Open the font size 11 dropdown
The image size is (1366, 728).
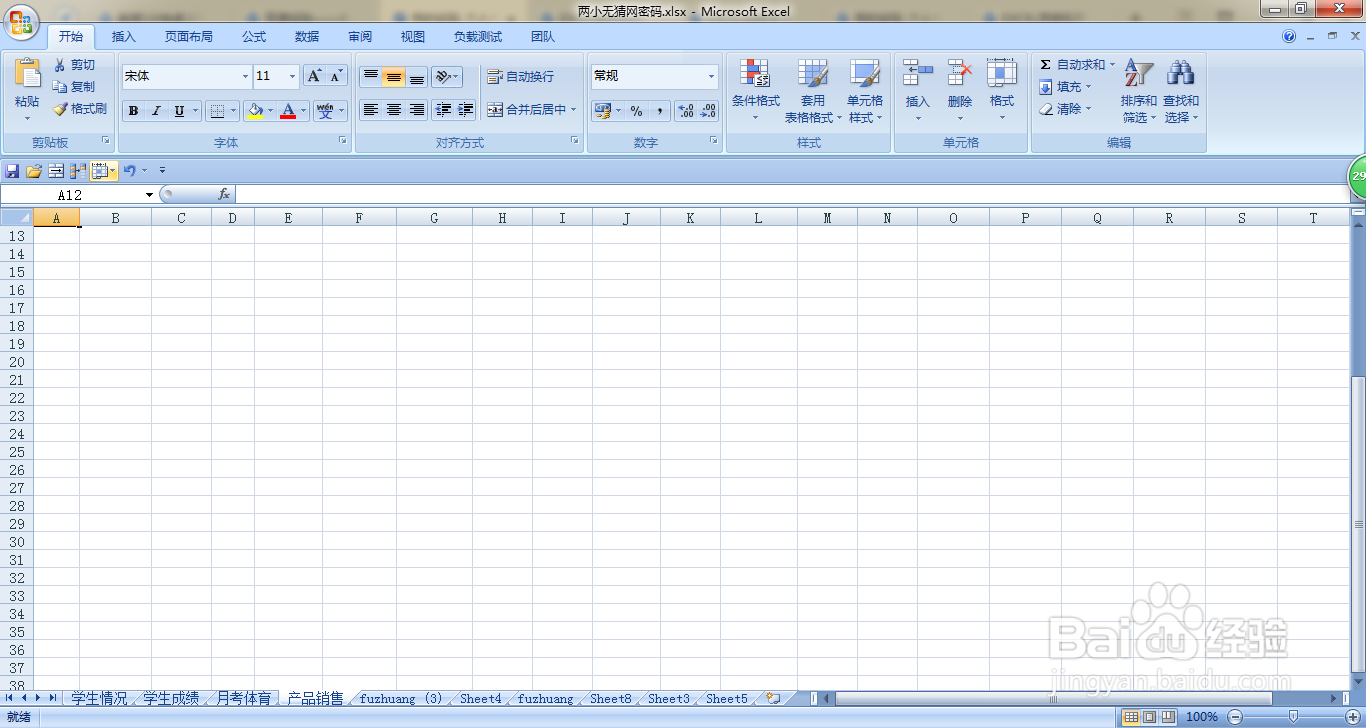[292, 76]
